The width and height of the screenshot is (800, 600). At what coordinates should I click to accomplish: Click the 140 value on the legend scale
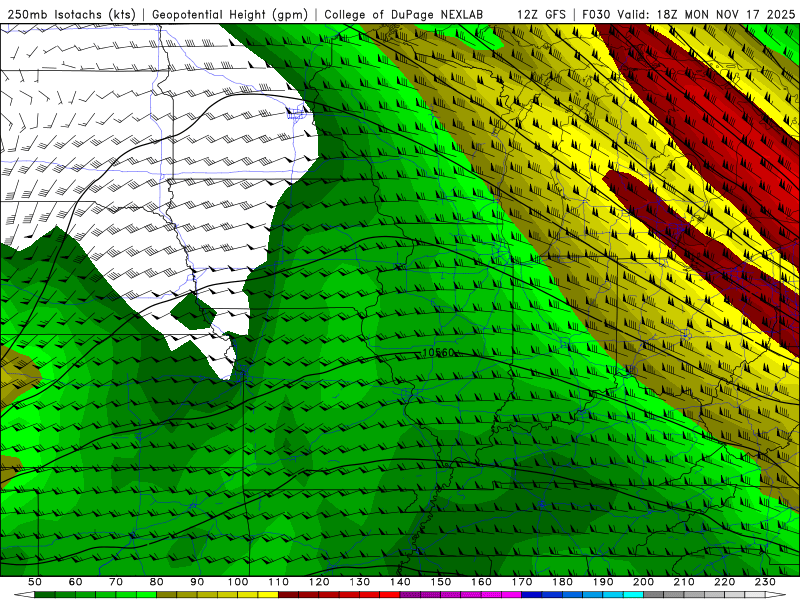(x=401, y=582)
